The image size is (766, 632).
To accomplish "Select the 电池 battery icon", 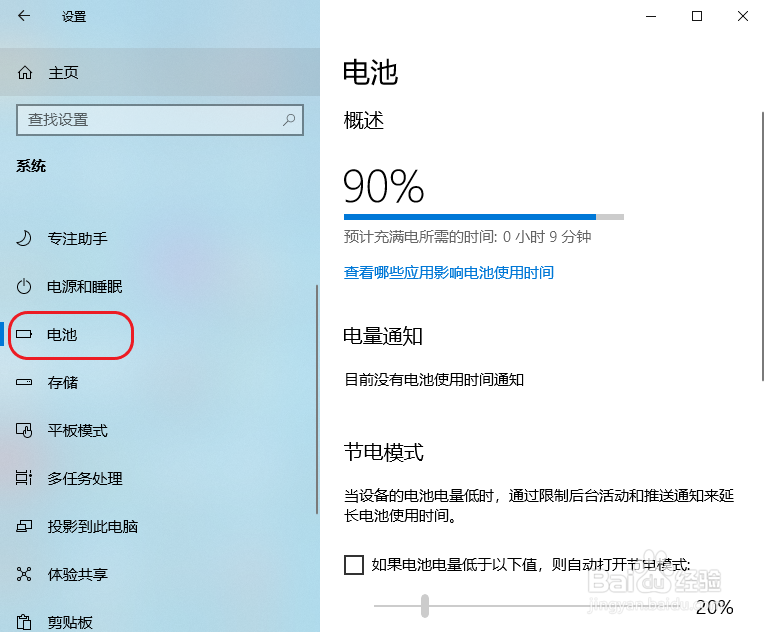I will (x=24, y=335).
